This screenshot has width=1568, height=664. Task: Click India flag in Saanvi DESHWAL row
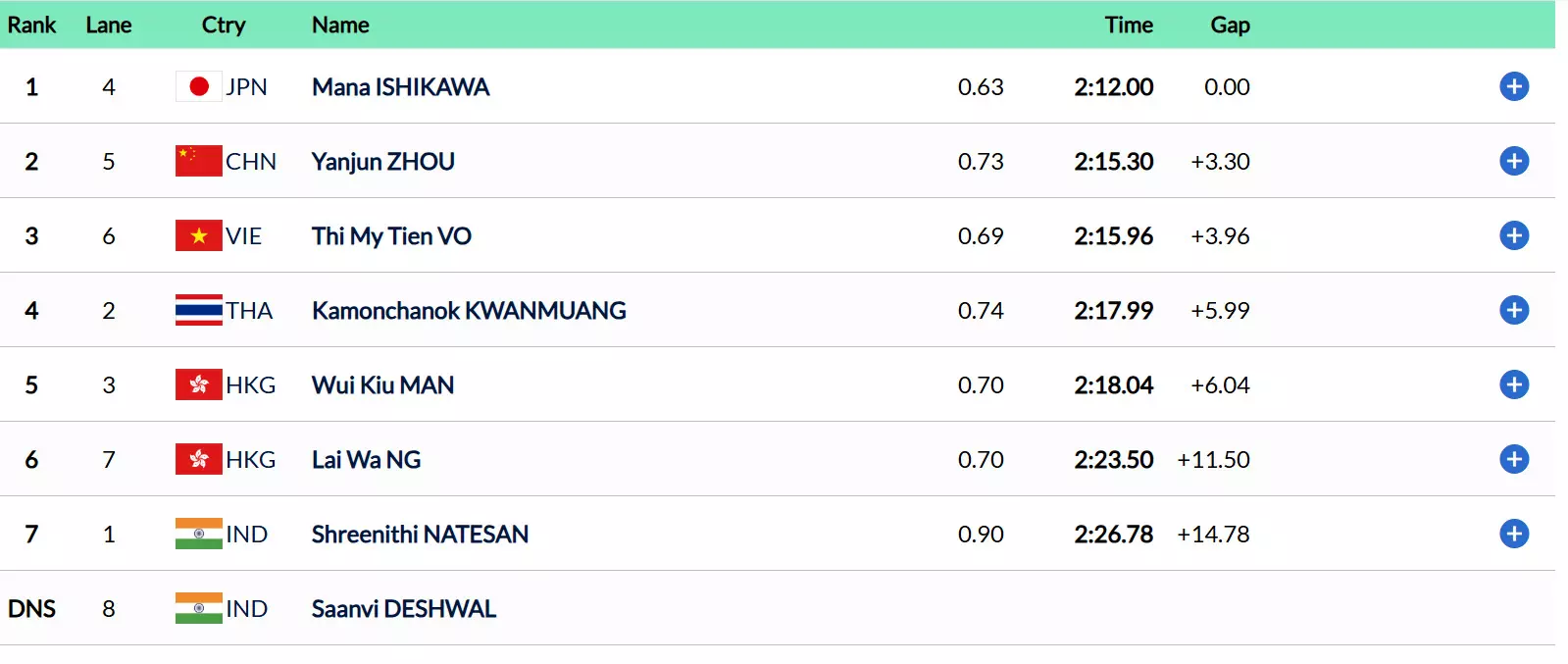click(x=198, y=608)
